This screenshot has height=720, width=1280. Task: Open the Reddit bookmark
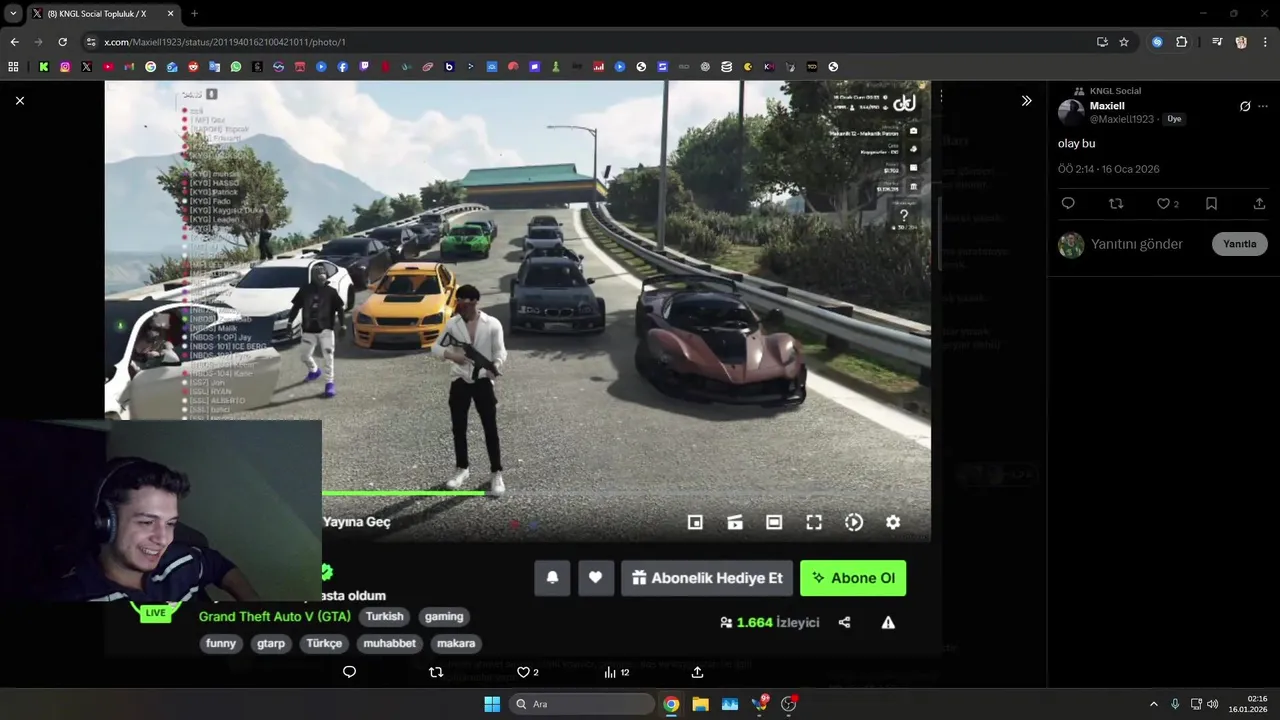(193, 67)
